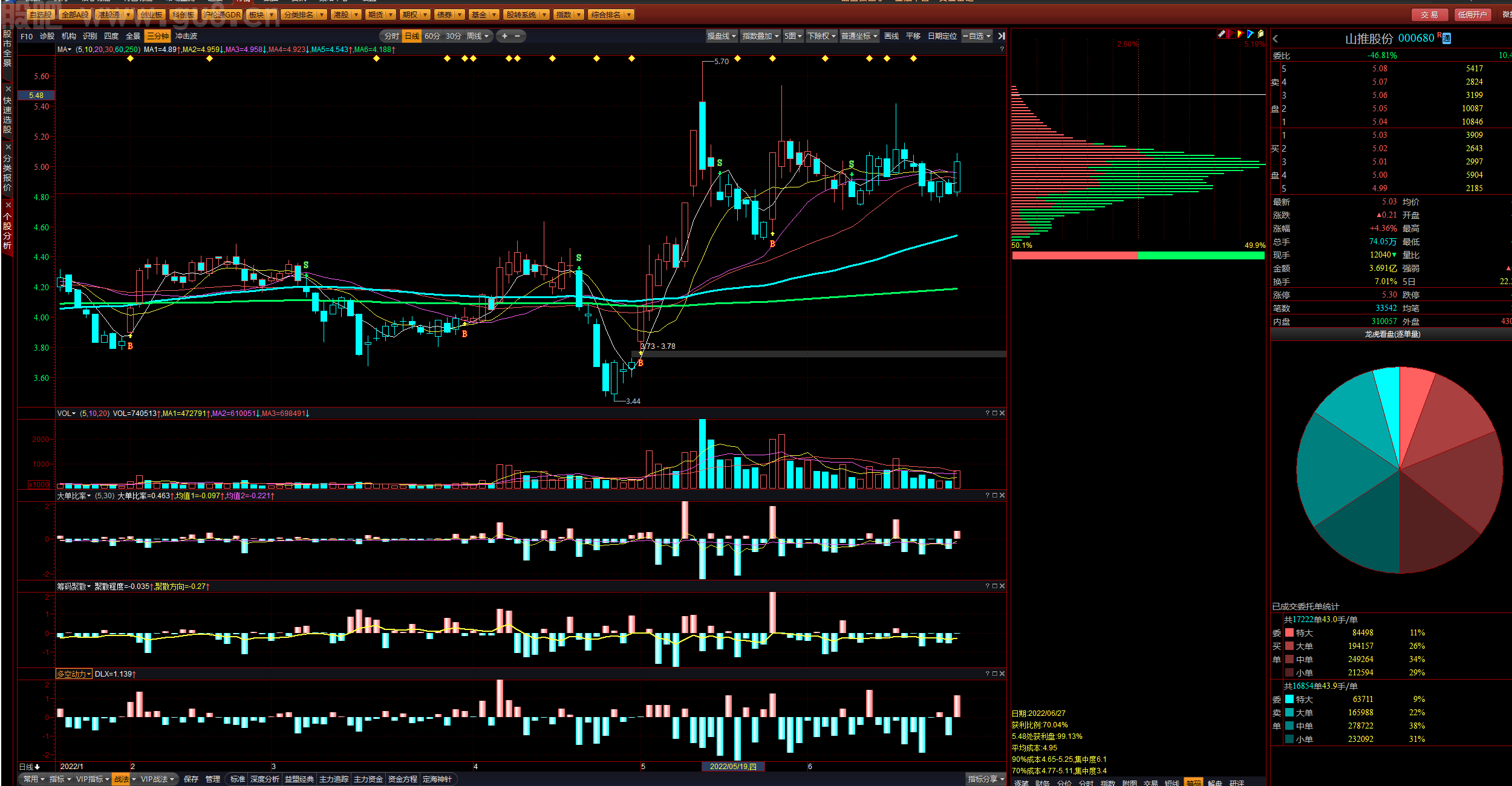Image resolution: width=1512 pixels, height=786 pixels.
Task: Open 自选股 tab
Action: pyautogui.click(x=41, y=15)
